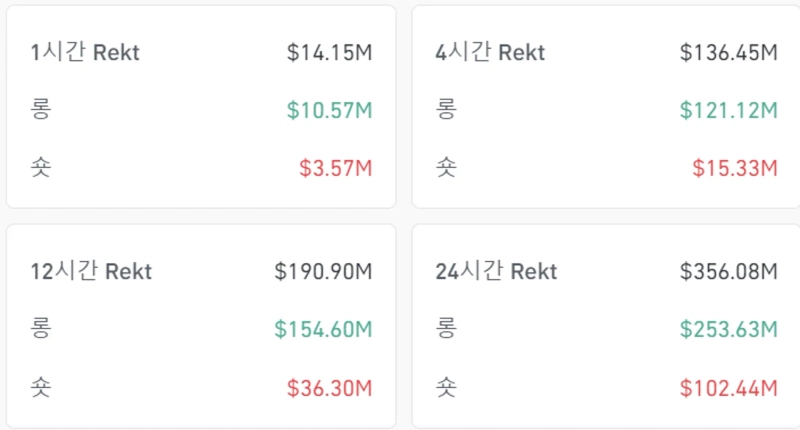Click the red $102.44M short value
Viewport: 800px width, 430px height.
[728, 386]
